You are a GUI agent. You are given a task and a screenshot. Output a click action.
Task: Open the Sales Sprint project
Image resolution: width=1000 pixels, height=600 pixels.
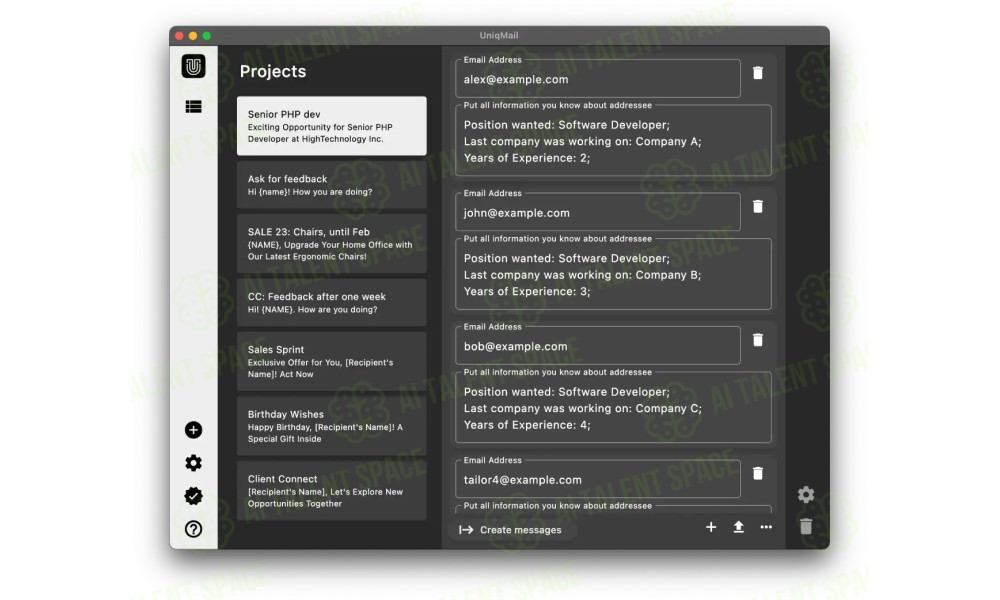pyautogui.click(x=332, y=361)
